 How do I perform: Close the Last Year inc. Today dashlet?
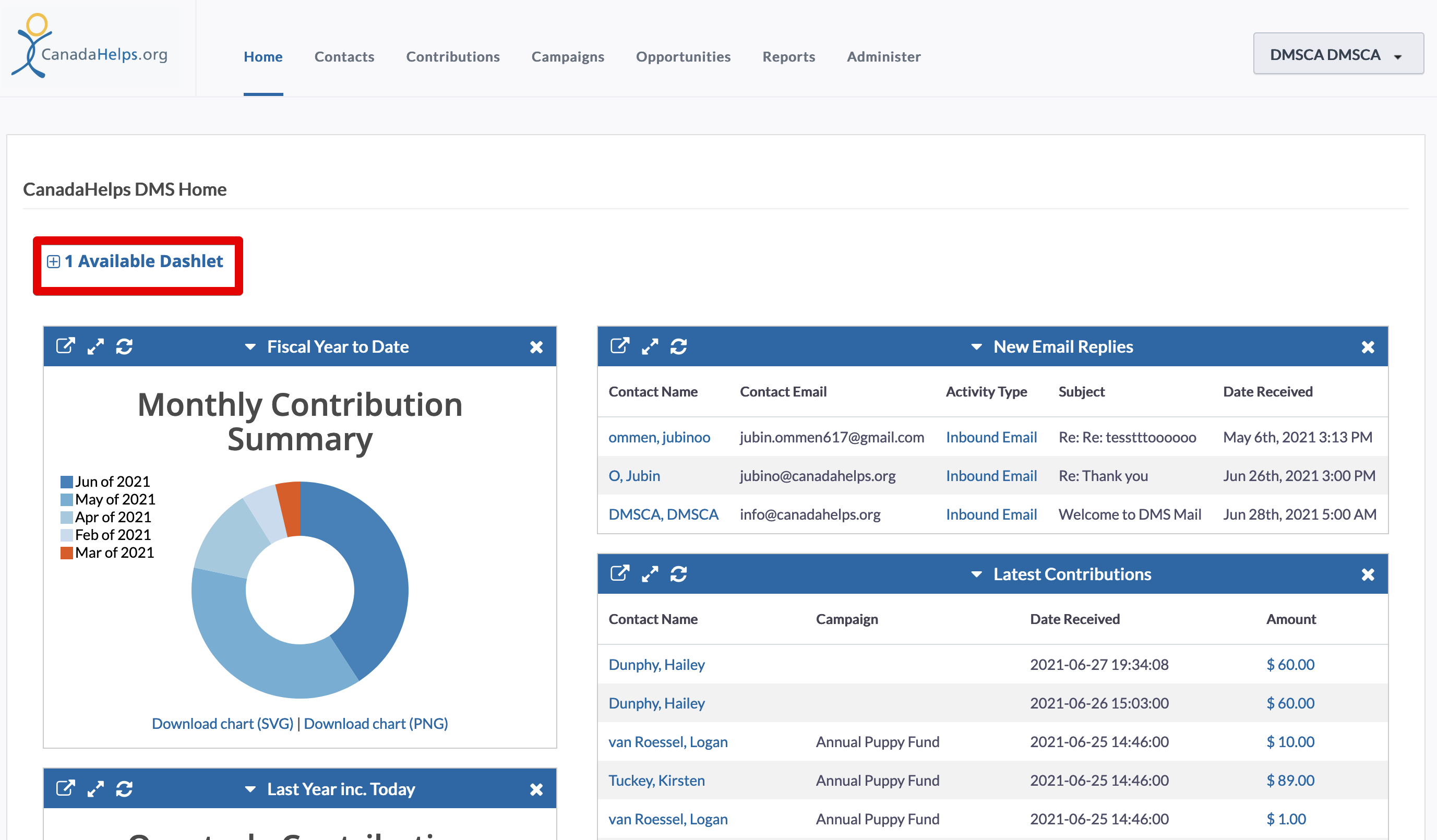pos(536,789)
